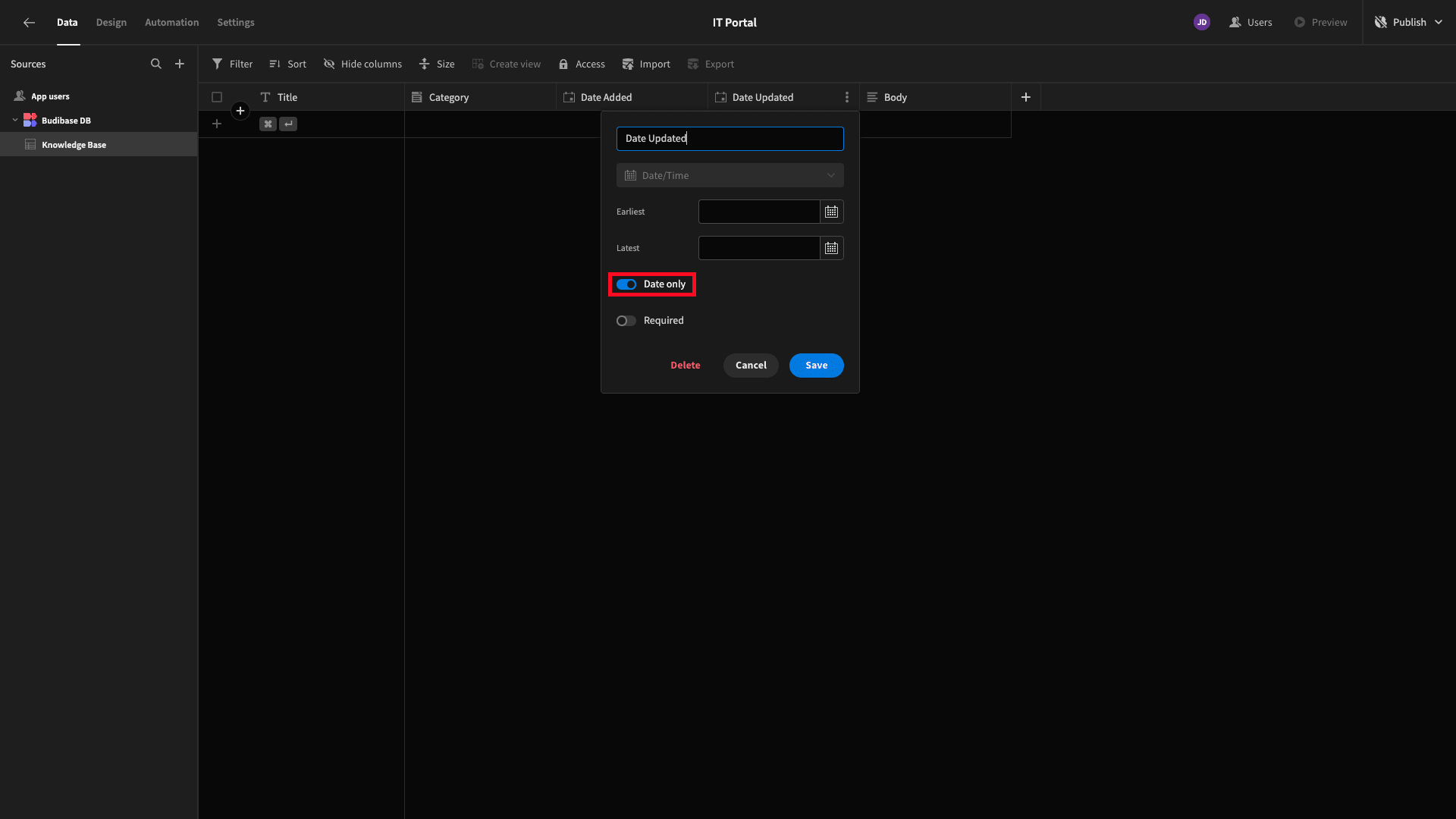Click the Latest date input field
Image resolution: width=1456 pixels, height=819 pixels.
tap(759, 248)
